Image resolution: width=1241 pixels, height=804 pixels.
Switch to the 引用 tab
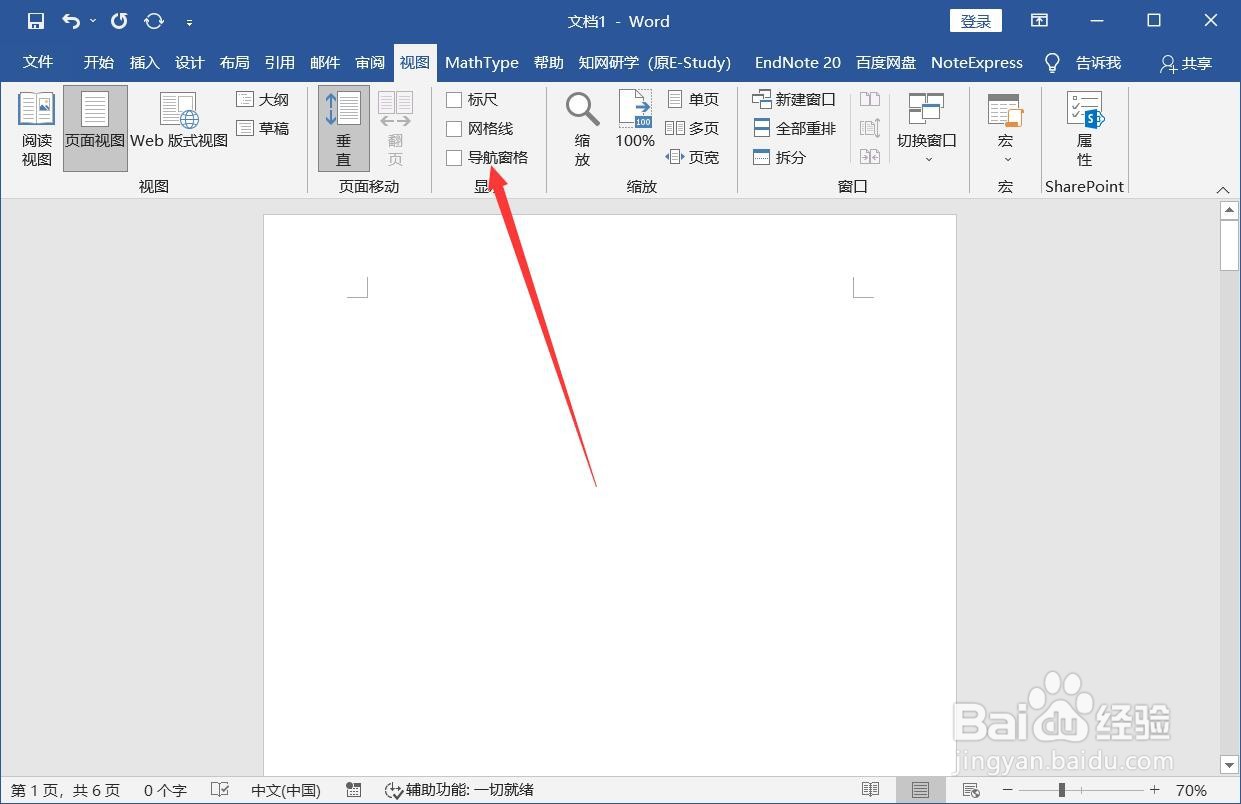279,62
